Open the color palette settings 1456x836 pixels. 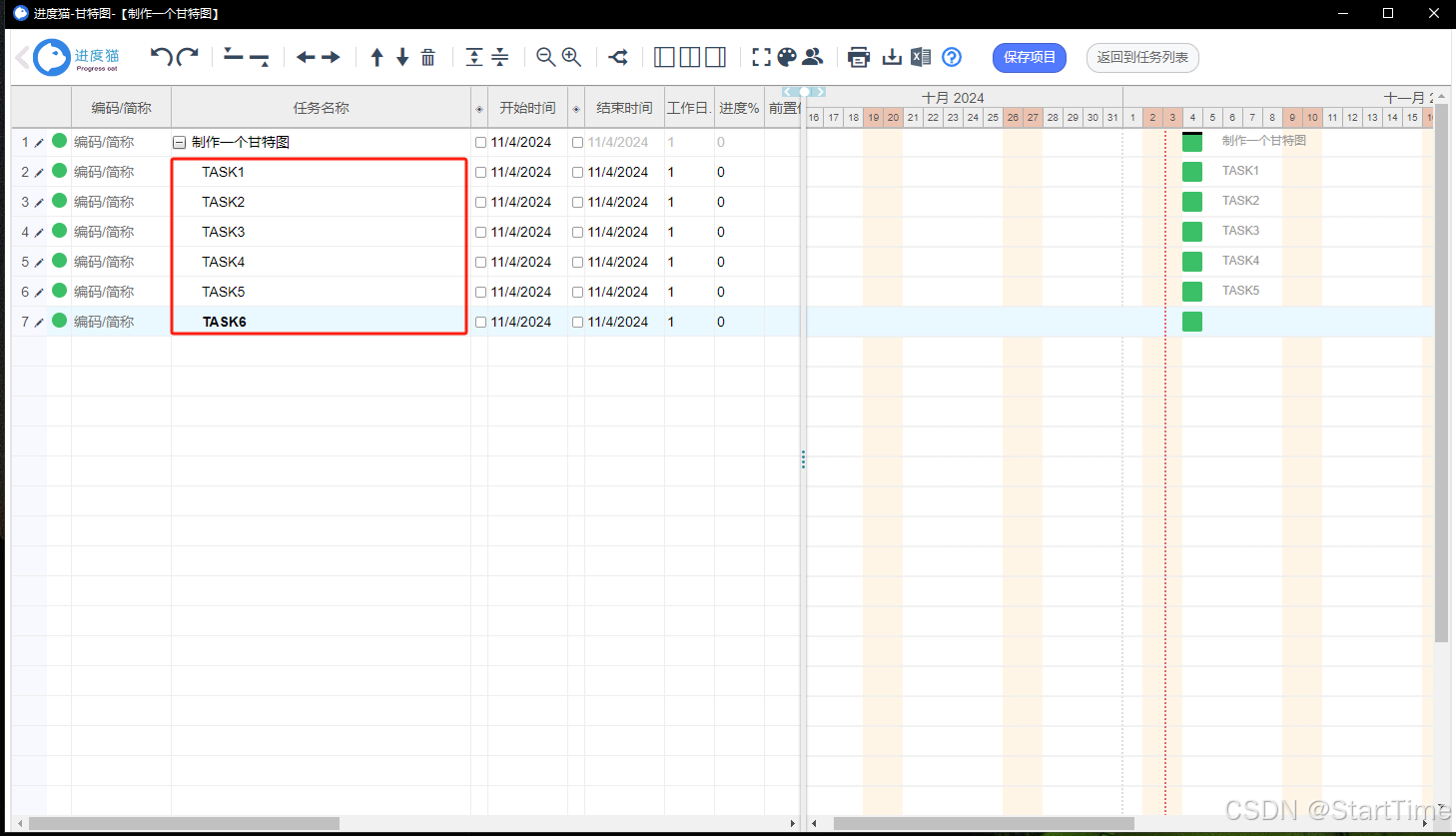tap(787, 57)
